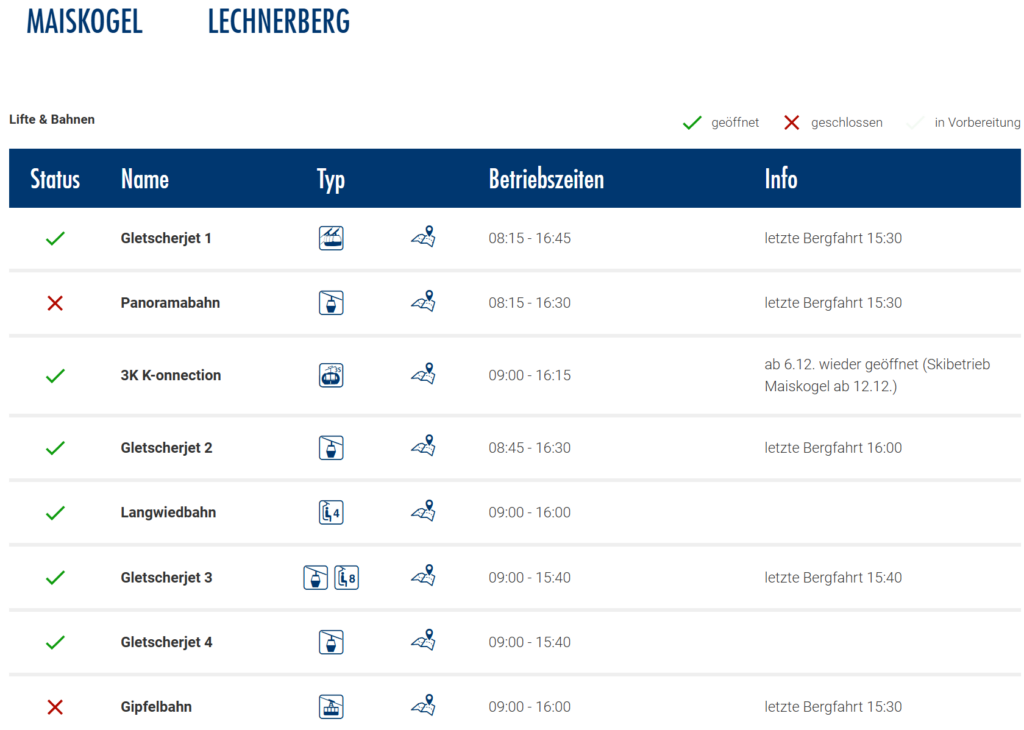Click the Gipfelbahn lift name
This screenshot has width=1024, height=730.
click(x=156, y=706)
